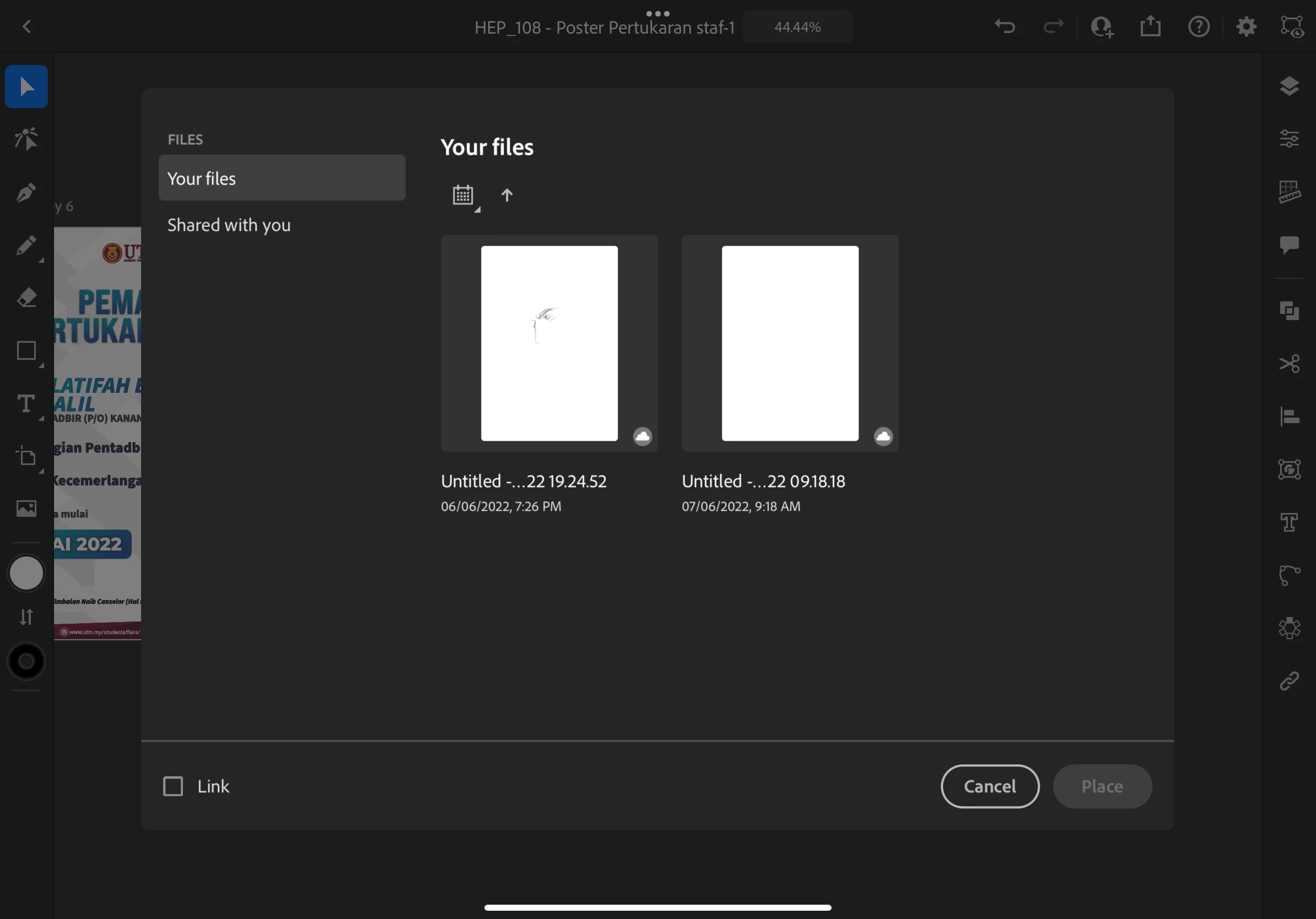This screenshot has width=1316, height=919.
Task: Swap fill and stroke colors
Action: pyautogui.click(x=26, y=617)
